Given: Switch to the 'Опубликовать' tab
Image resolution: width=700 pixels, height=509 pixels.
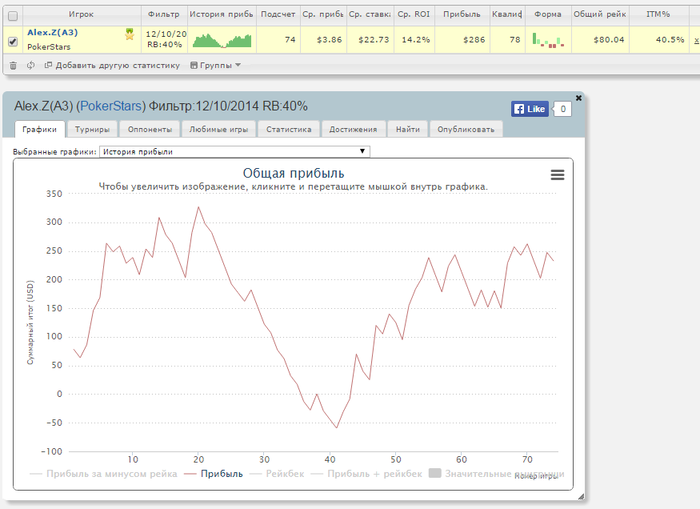Looking at the screenshot, I should click(466, 129).
